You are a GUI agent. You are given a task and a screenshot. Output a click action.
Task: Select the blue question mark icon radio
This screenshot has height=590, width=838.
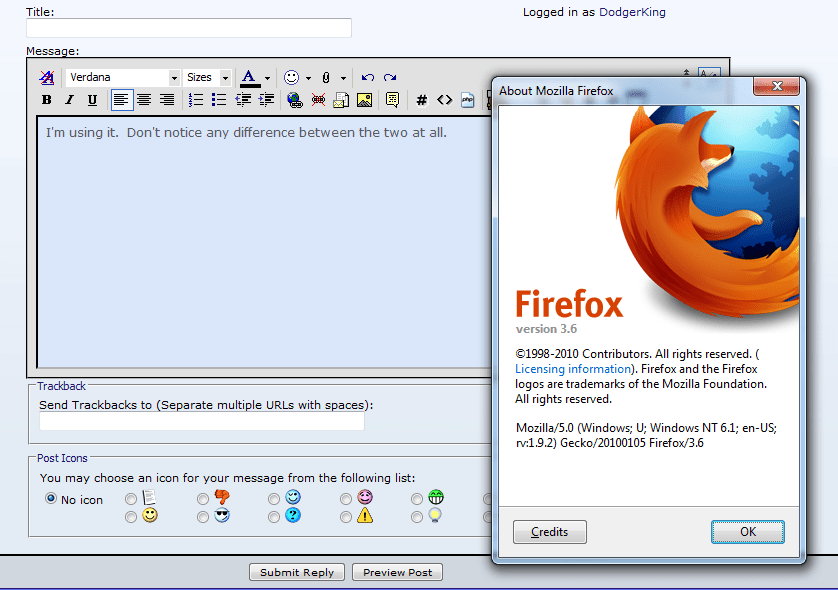point(274,517)
